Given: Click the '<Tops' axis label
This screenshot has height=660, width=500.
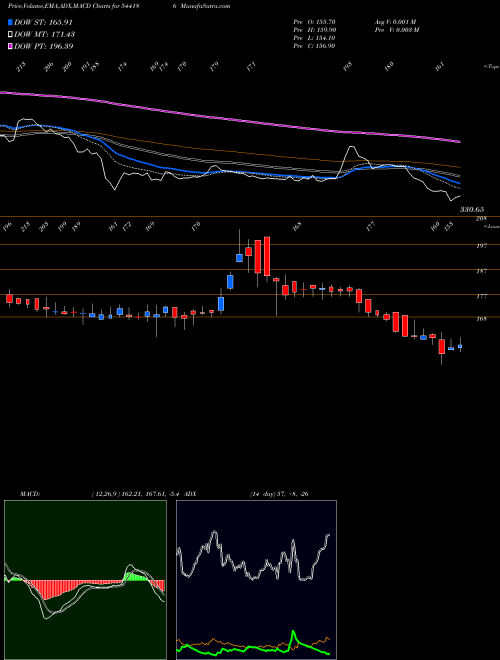Looking at the screenshot, I should click(x=491, y=66).
